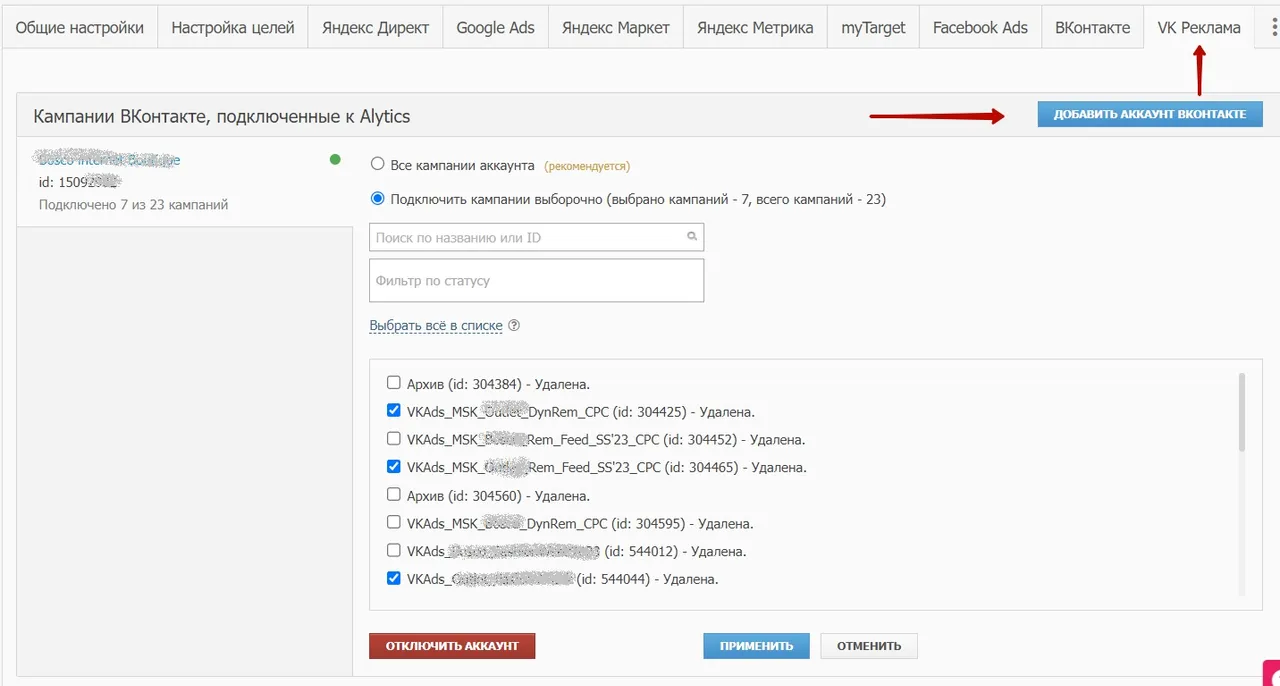Click the Выбрать всё в списке link
This screenshot has width=1280, height=686.
(436, 326)
